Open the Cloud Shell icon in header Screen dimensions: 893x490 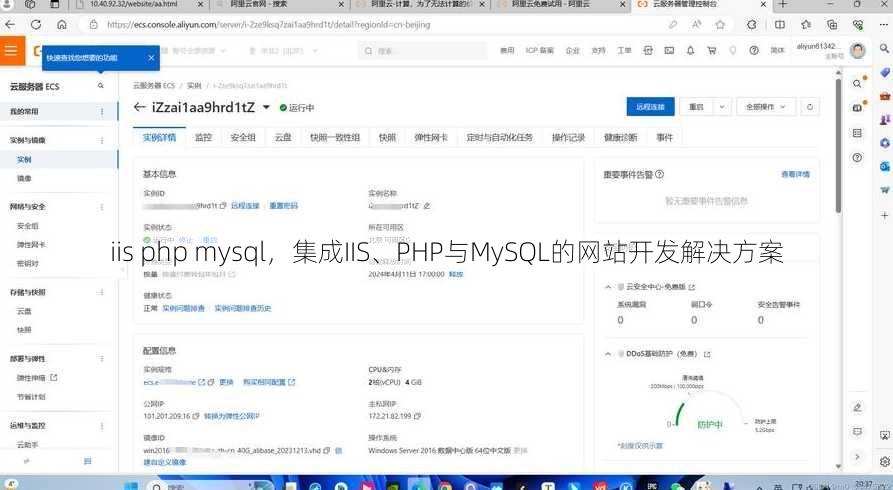(x=669, y=50)
